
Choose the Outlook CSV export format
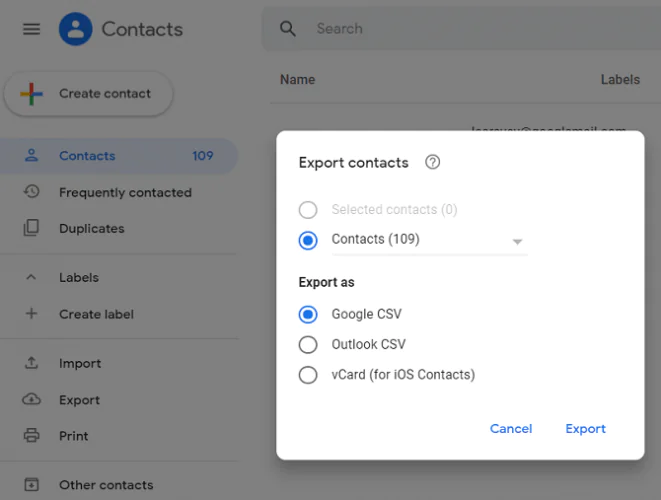(x=308, y=345)
